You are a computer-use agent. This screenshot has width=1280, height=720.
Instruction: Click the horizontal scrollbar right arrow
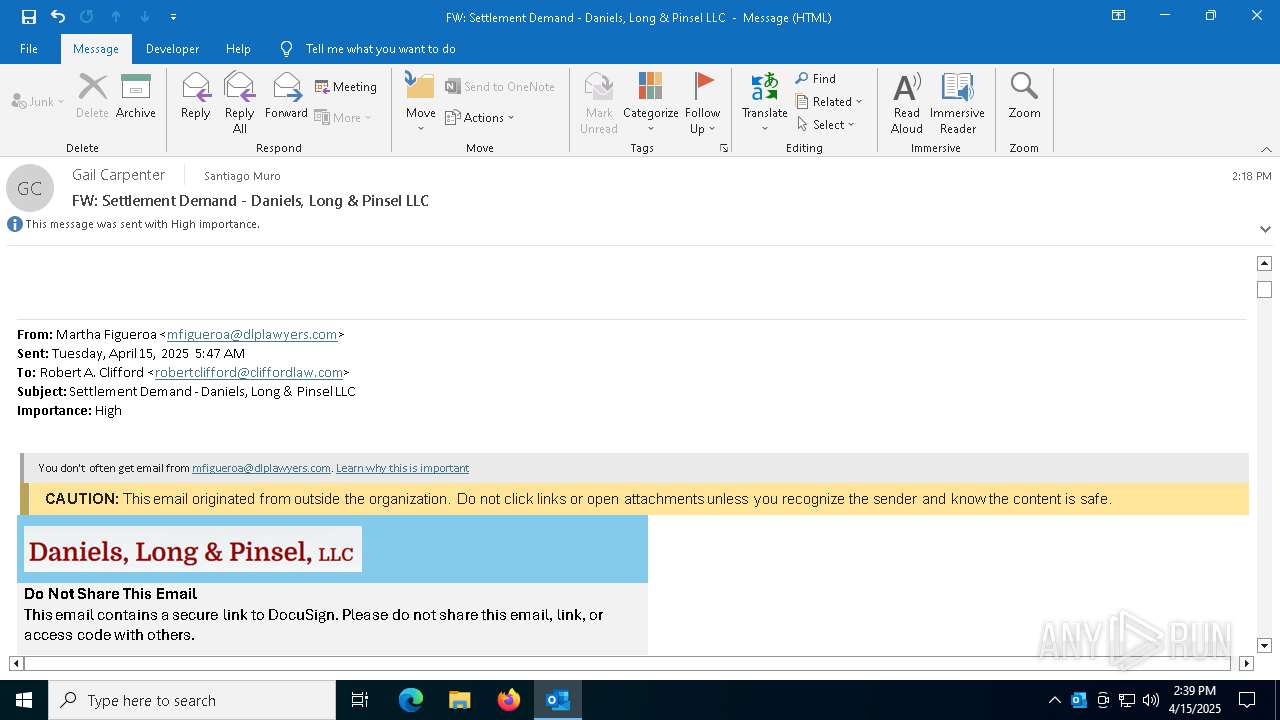(1246, 663)
